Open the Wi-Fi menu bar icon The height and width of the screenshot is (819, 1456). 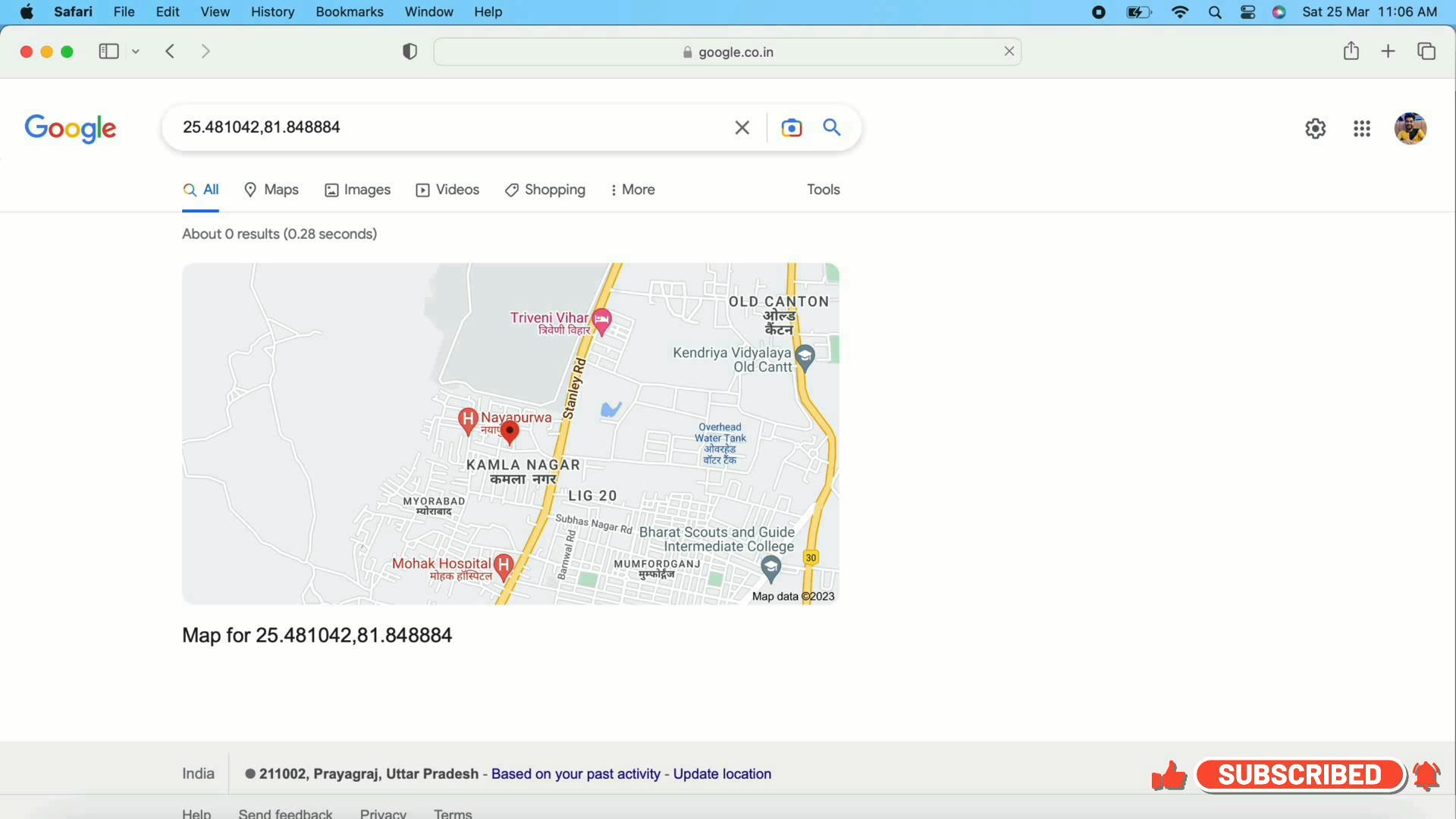(x=1180, y=12)
